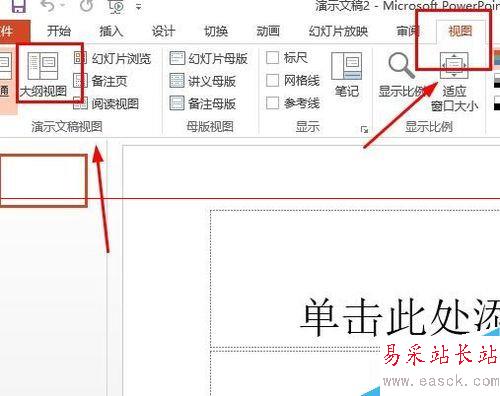Open 讲义母版 handout master
This screenshot has height=396, width=500.
click(203, 81)
